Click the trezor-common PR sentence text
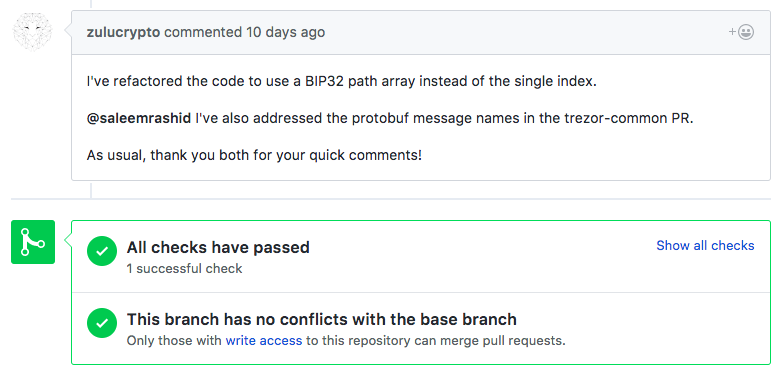The width and height of the screenshot is (784, 374). pos(390,118)
